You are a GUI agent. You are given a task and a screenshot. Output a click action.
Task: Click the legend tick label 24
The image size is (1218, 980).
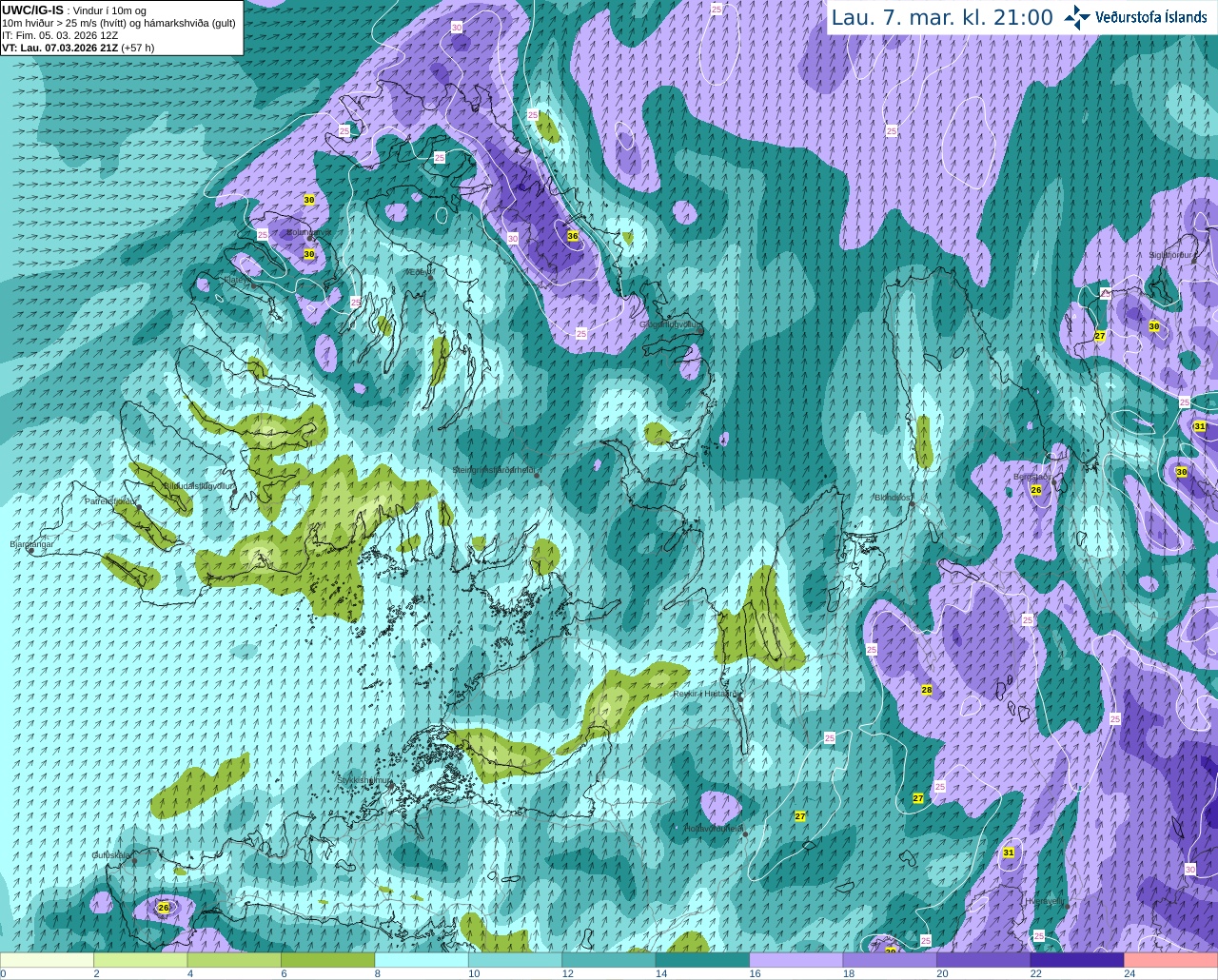1129,973
